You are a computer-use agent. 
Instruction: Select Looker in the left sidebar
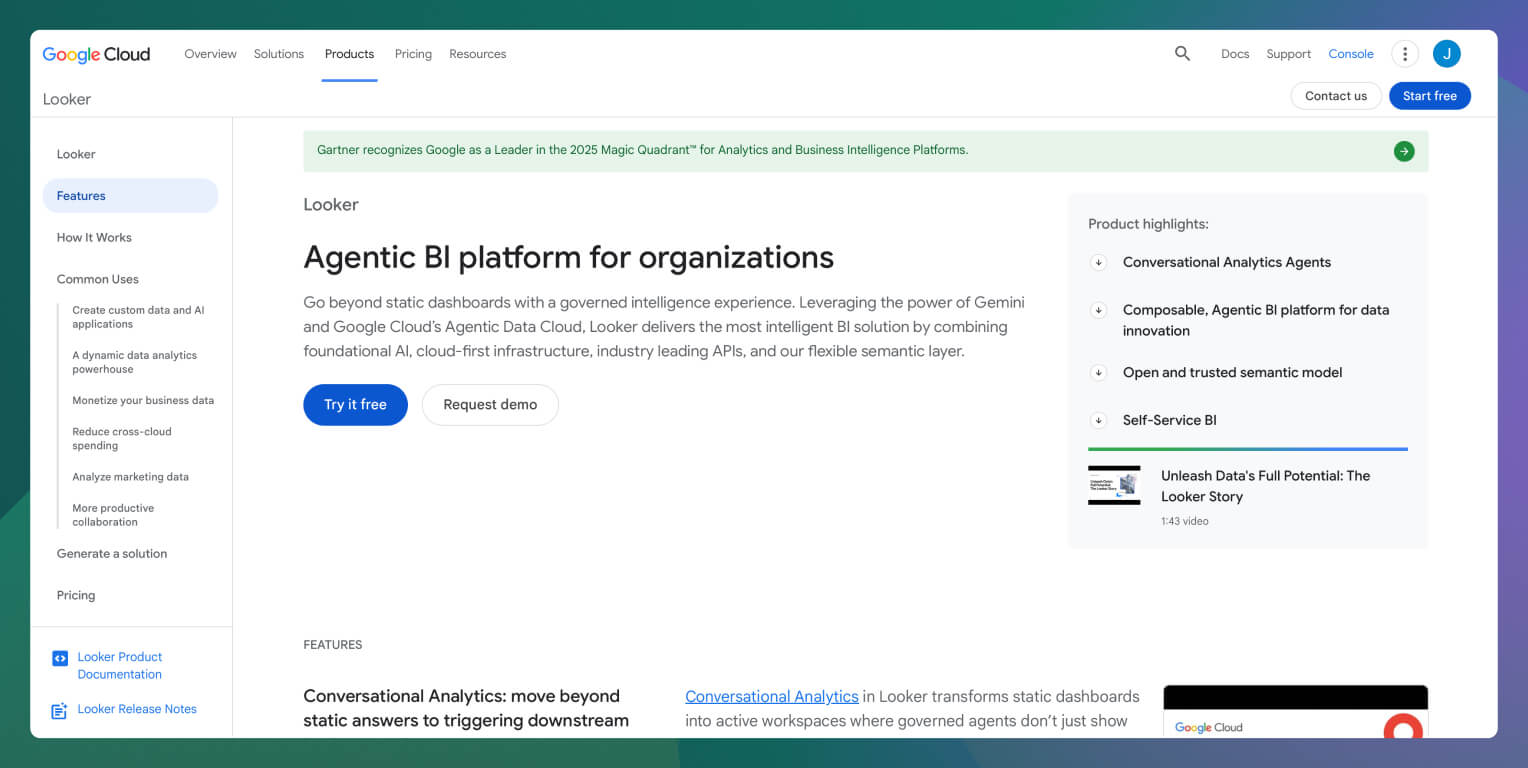tap(76, 154)
